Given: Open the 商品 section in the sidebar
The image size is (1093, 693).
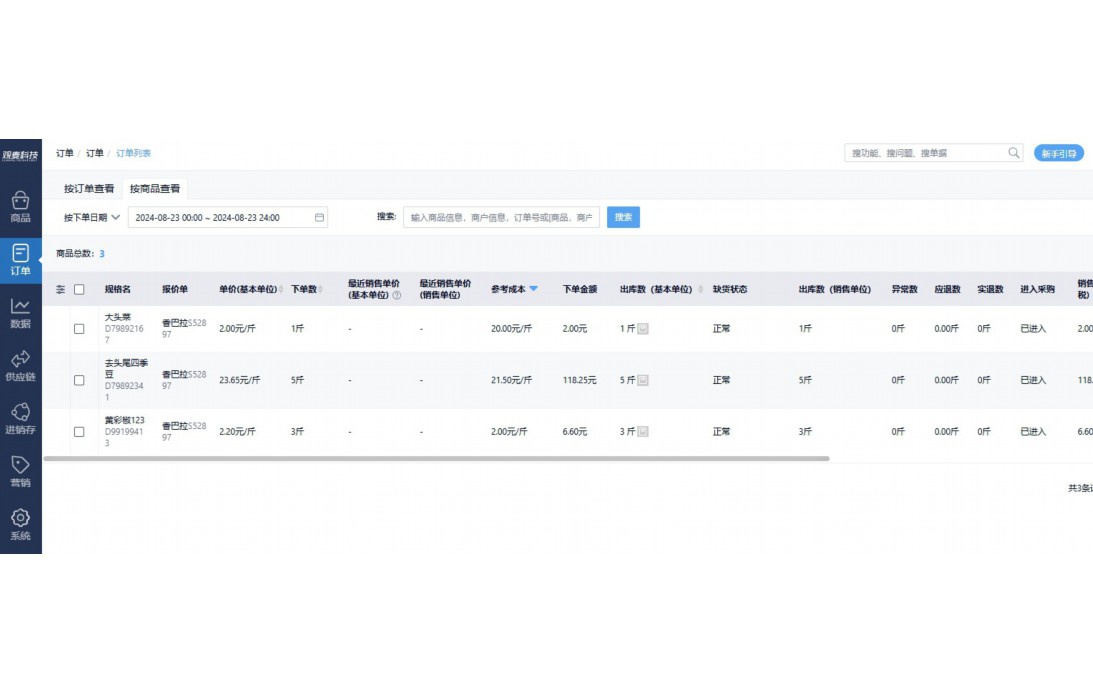Looking at the screenshot, I should pyautogui.click(x=20, y=206).
